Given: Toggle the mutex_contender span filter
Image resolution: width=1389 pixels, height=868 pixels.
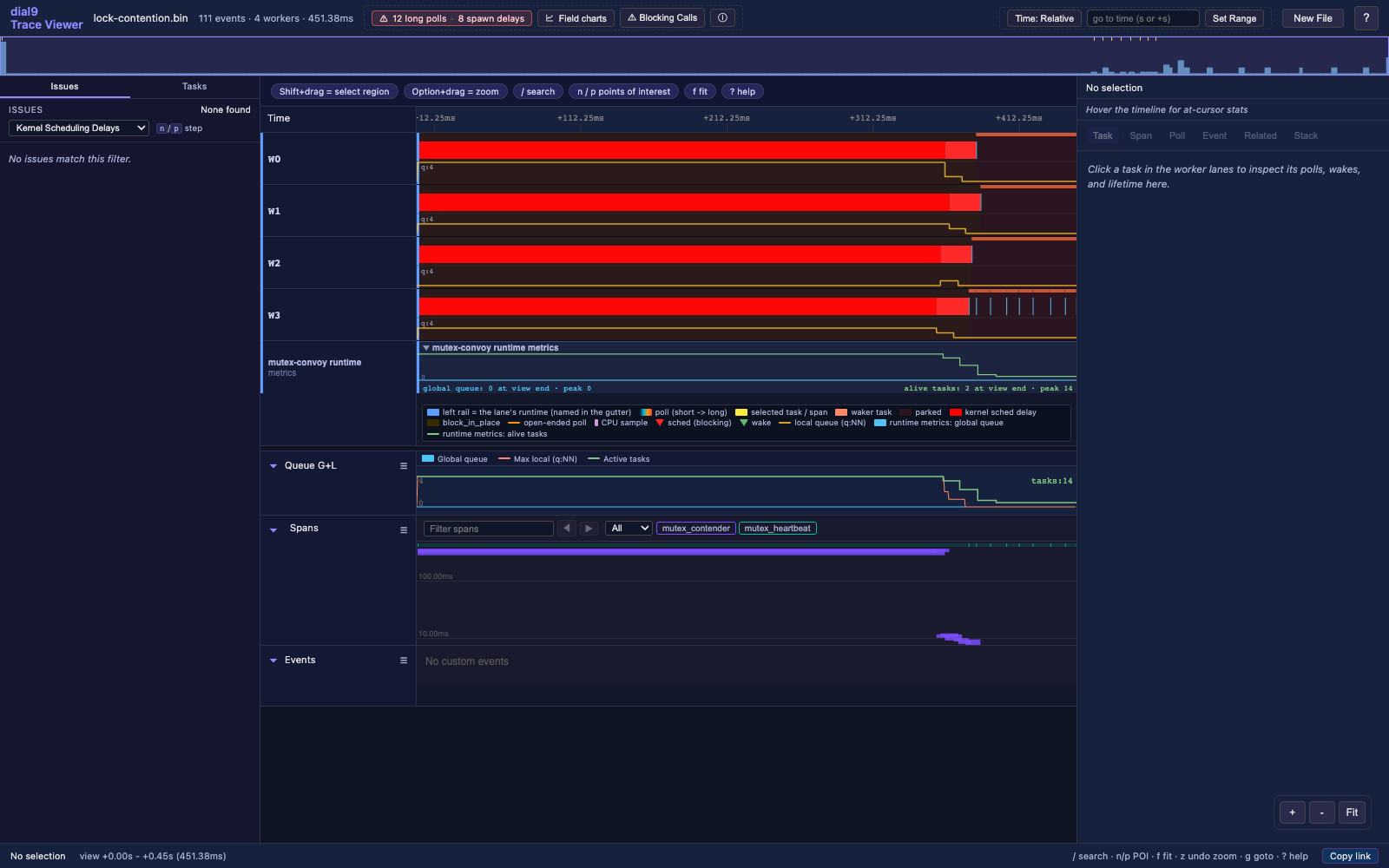Looking at the screenshot, I should (x=696, y=529).
